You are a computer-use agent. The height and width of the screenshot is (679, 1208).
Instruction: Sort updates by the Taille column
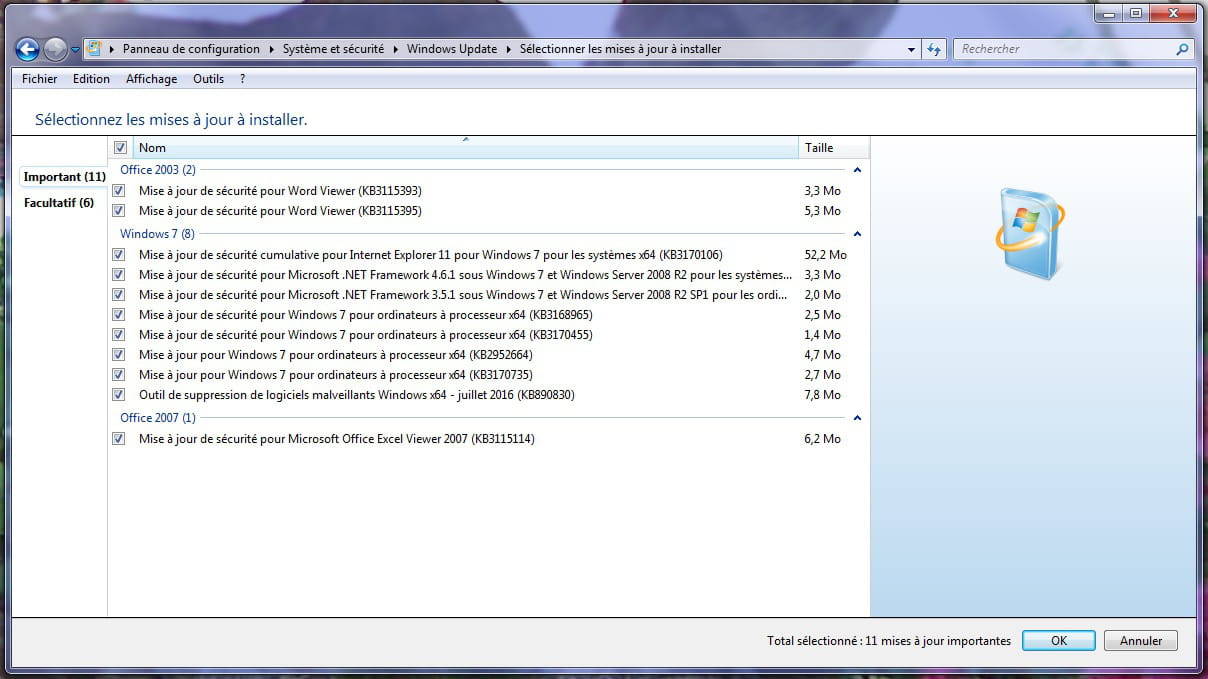point(834,148)
